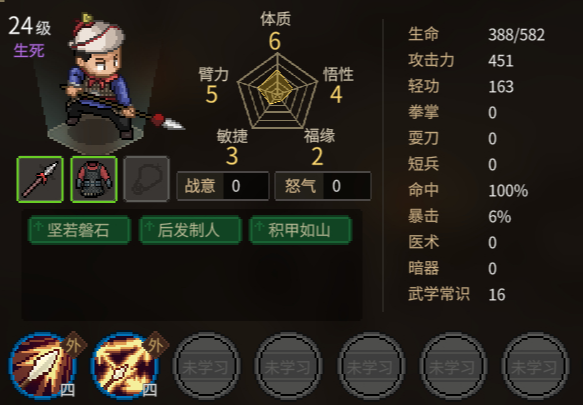Click the second 未学习 skill slot
The height and width of the screenshot is (405, 583).
[289, 367]
